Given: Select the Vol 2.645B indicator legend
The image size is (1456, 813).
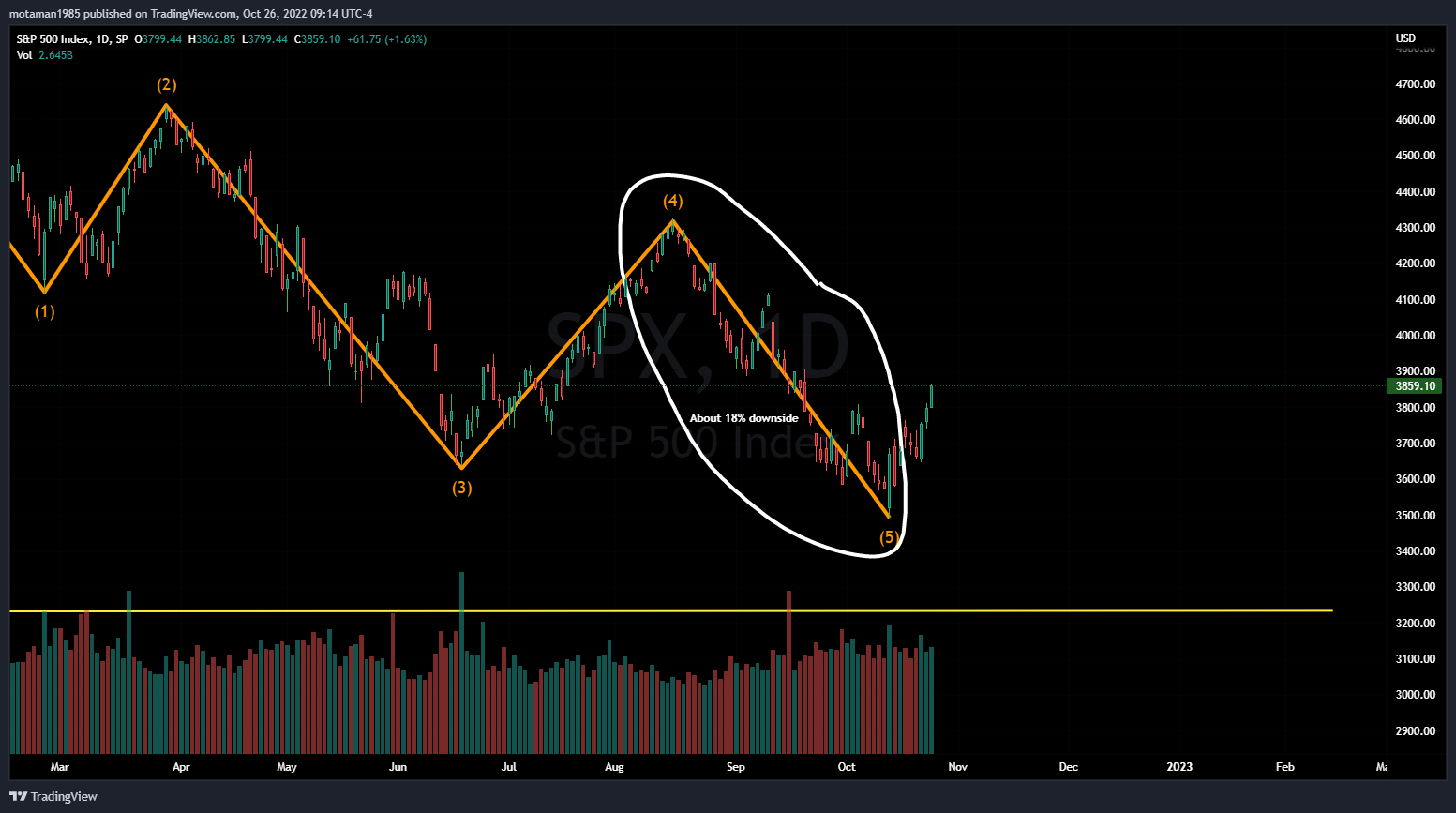Looking at the screenshot, I should 44,55.
